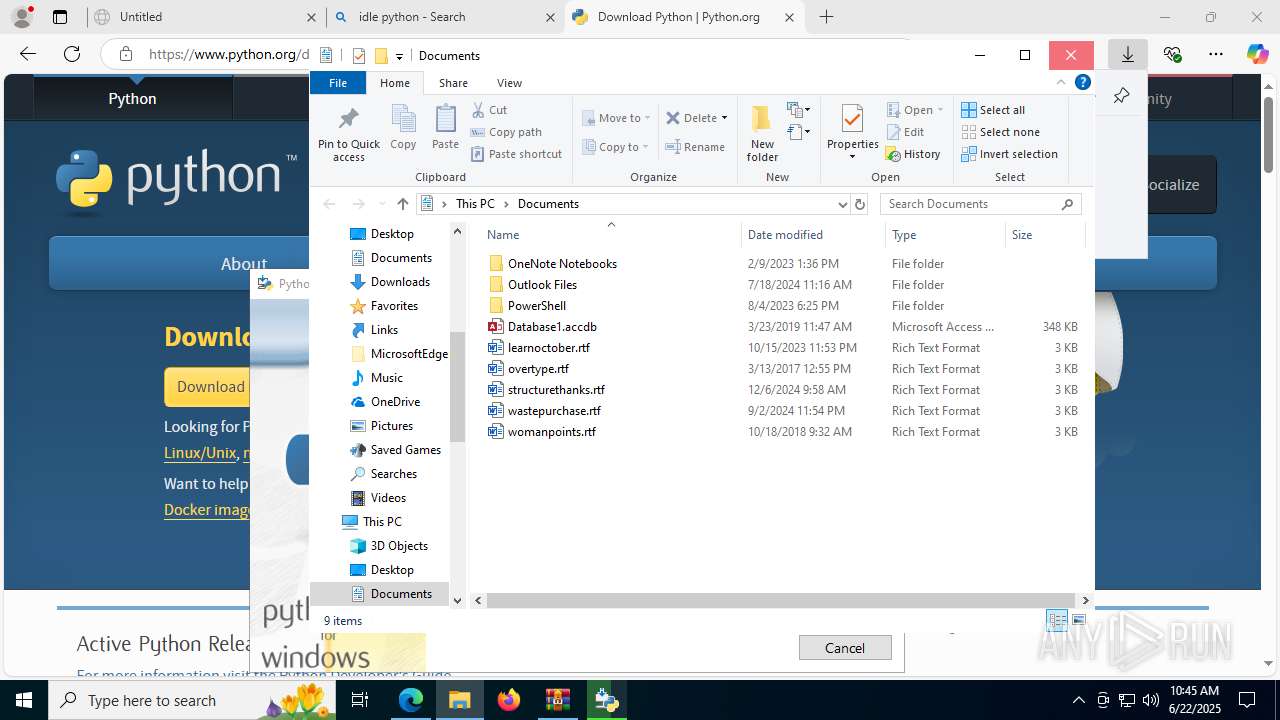Click This PC in the address path
The image size is (1280, 720).
(x=475, y=204)
